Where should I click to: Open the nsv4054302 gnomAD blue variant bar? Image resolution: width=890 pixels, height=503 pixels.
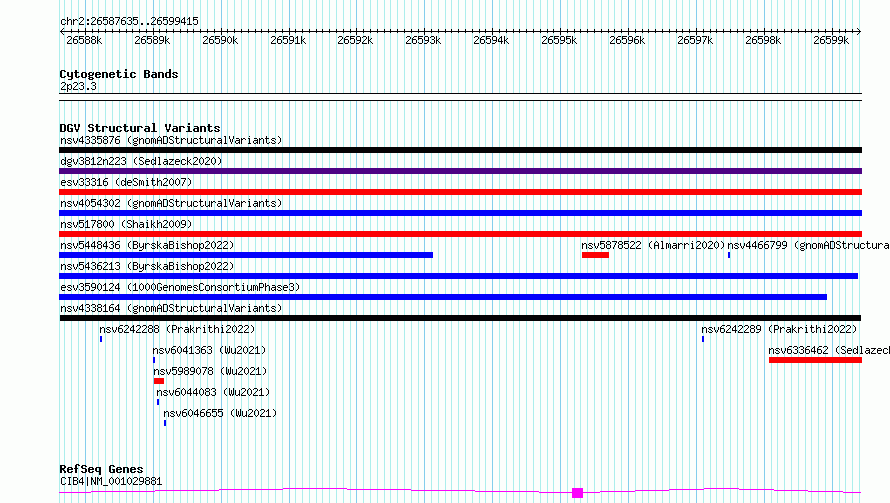[460, 213]
